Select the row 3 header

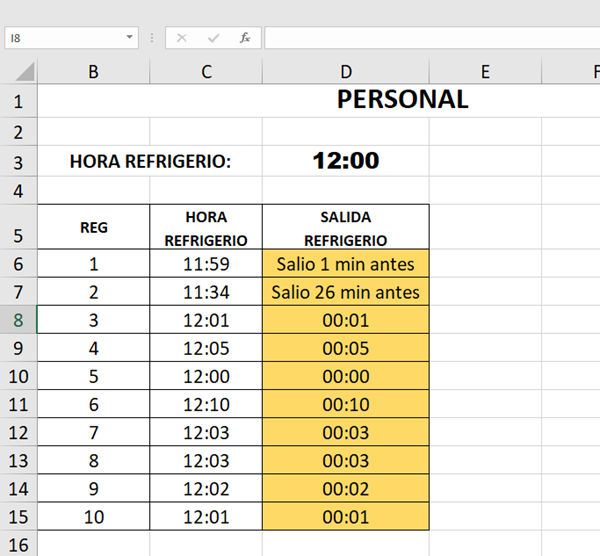19,161
